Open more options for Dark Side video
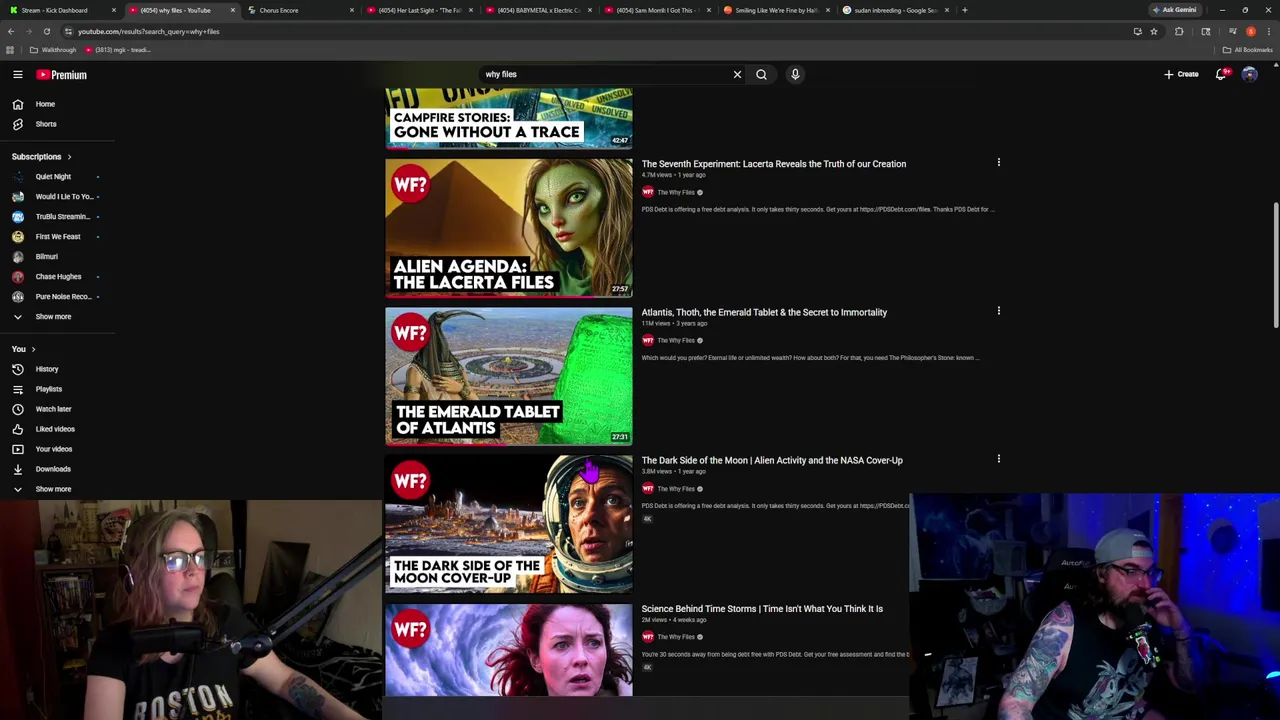The width and height of the screenshot is (1280, 720). [x=998, y=459]
